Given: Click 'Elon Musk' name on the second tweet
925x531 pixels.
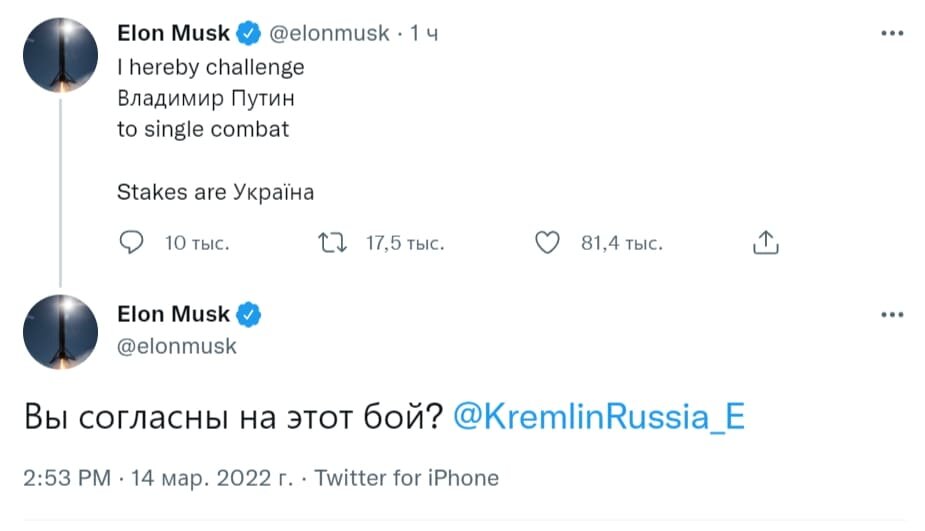Looking at the screenshot, I should click(173, 315).
